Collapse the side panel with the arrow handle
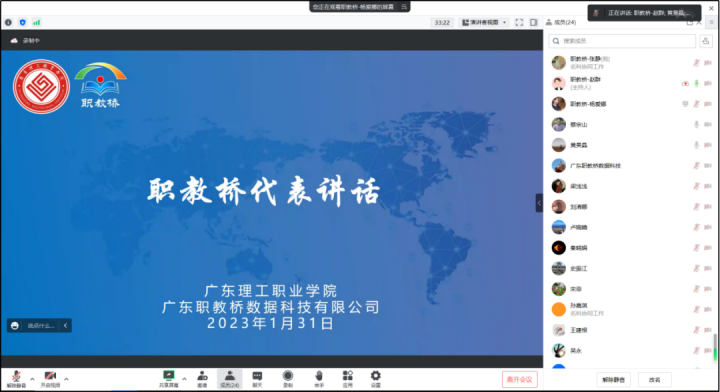The width and height of the screenshot is (720, 392). (x=539, y=203)
